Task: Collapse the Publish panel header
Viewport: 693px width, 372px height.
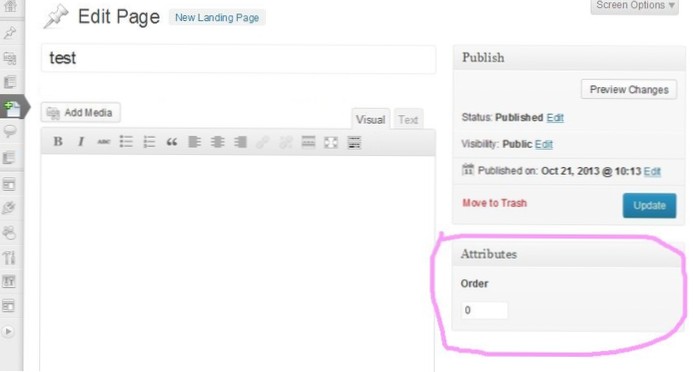Action: (569, 58)
